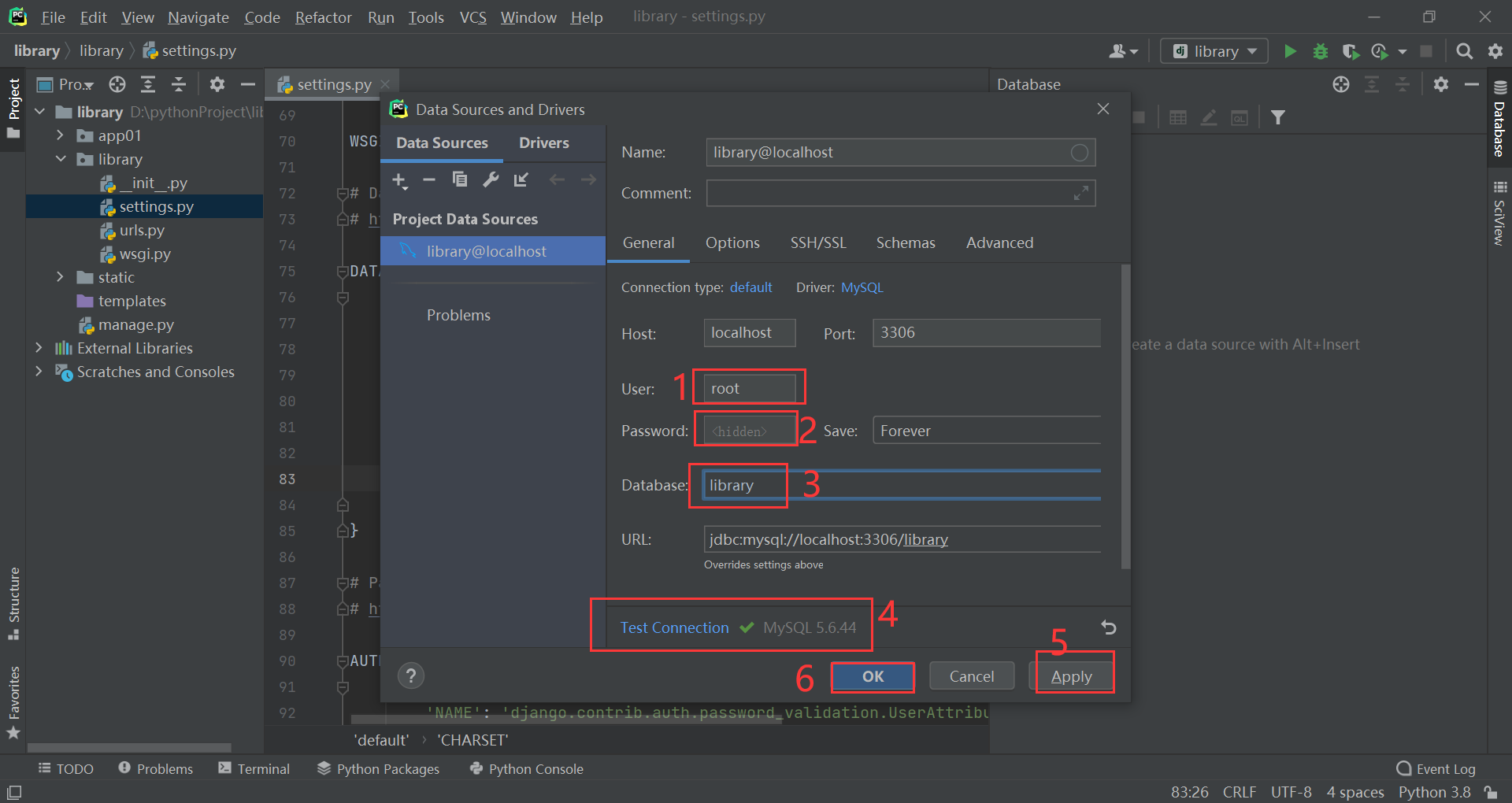Expand the Comment field
Screen dimensions: 1512x803
[x=1081, y=193]
